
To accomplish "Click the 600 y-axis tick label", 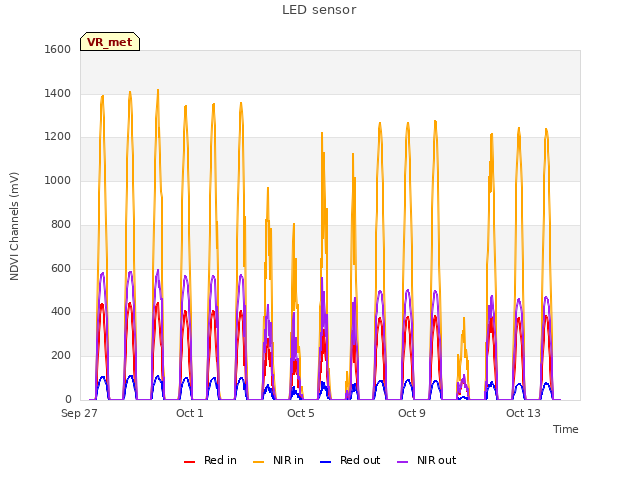I will (61, 269).
